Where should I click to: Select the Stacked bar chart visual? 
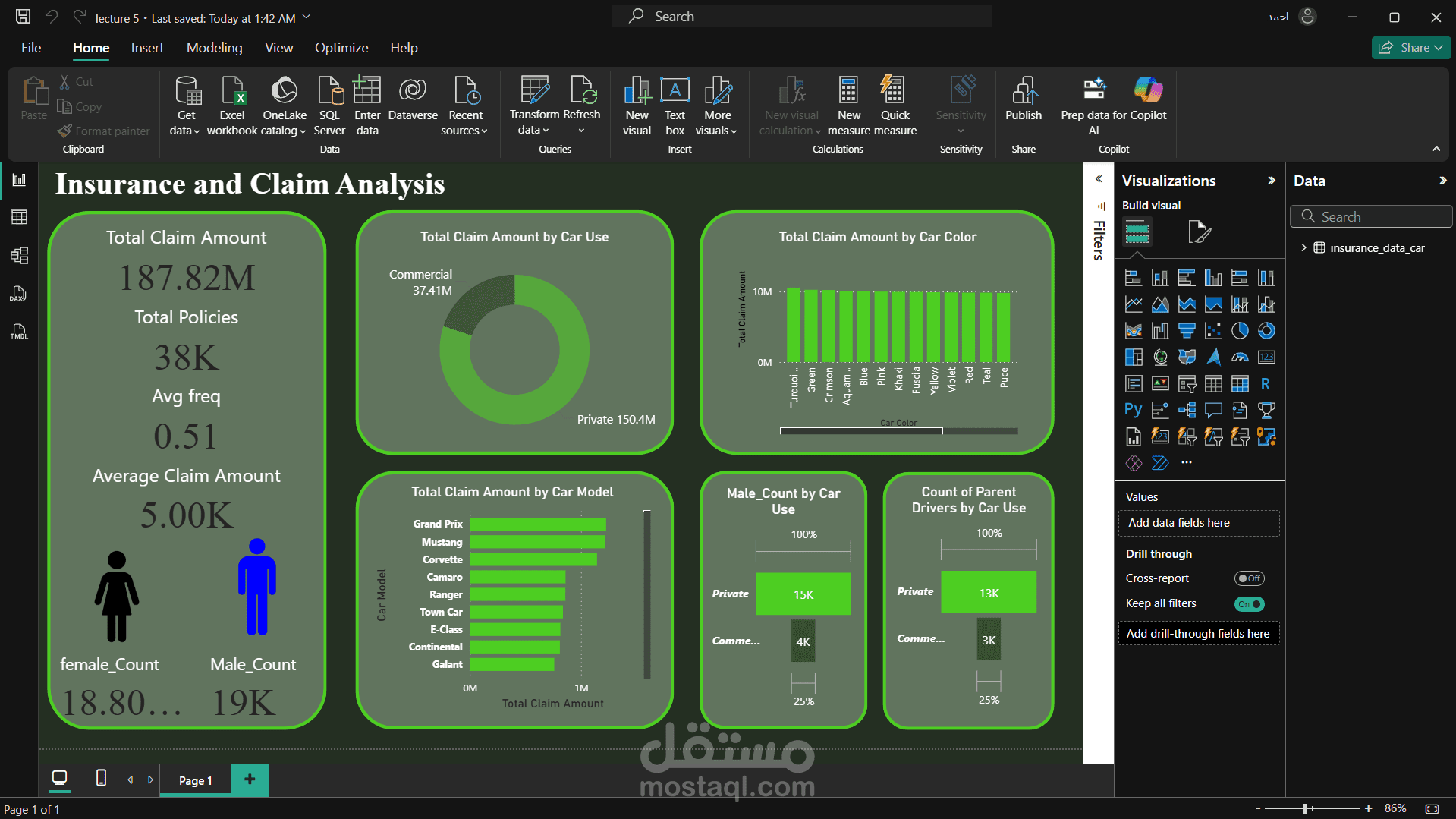[x=1134, y=278]
